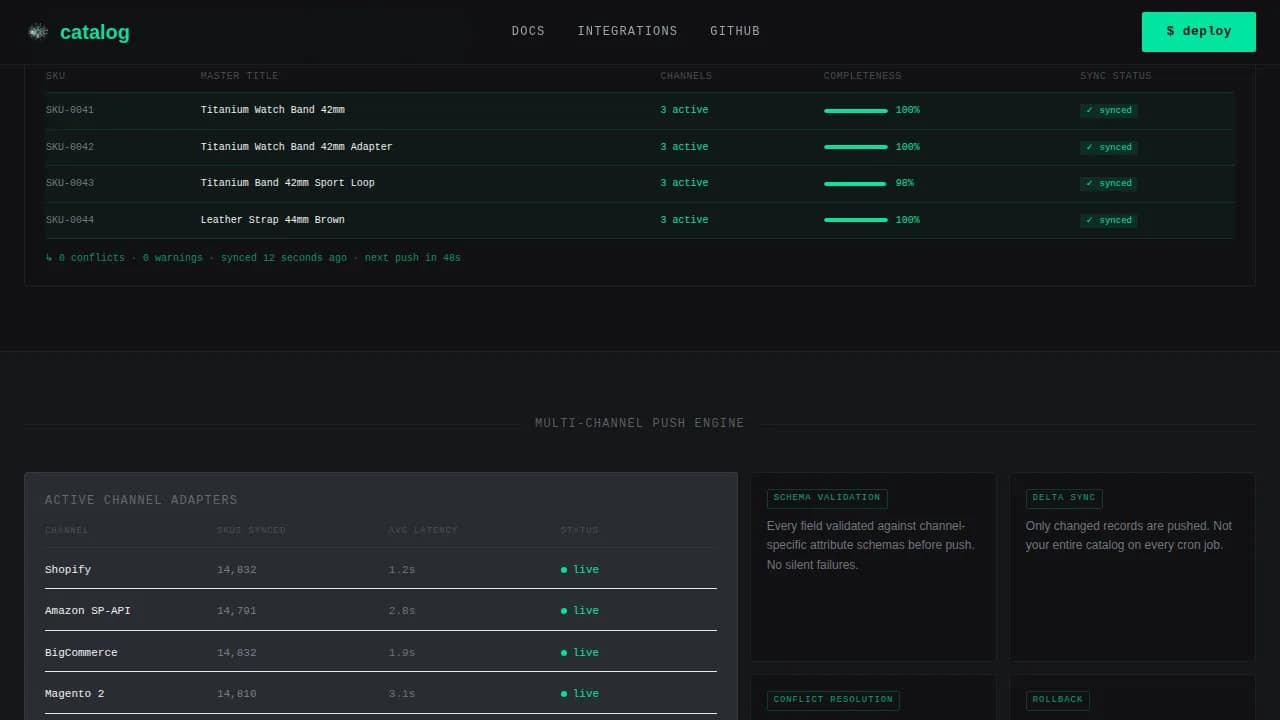The image size is (1280, 720).
Task: Click the MASTER TITLE column header
Action: (x=240, y=76)
